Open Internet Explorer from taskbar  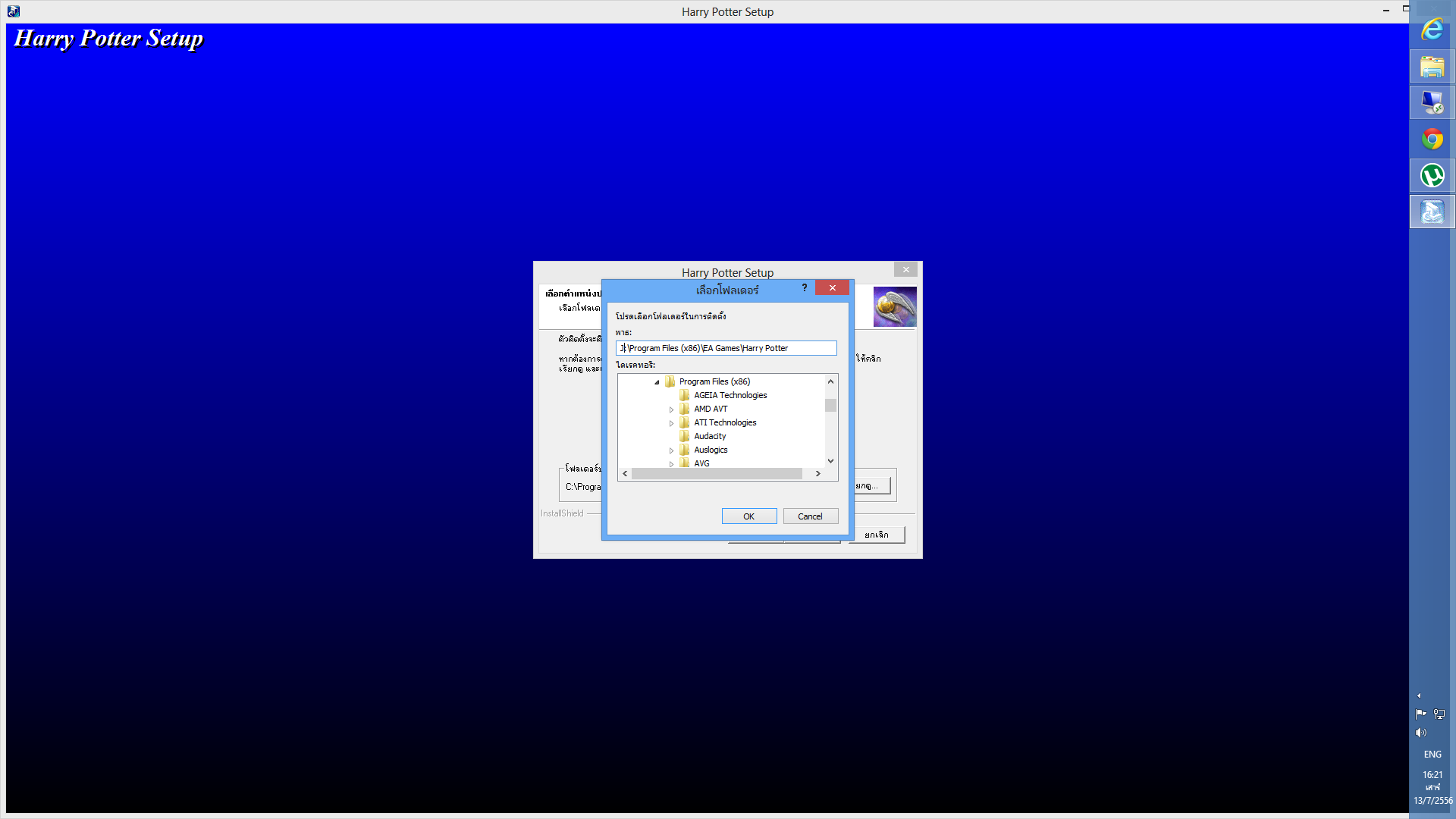pos(1432,30)
